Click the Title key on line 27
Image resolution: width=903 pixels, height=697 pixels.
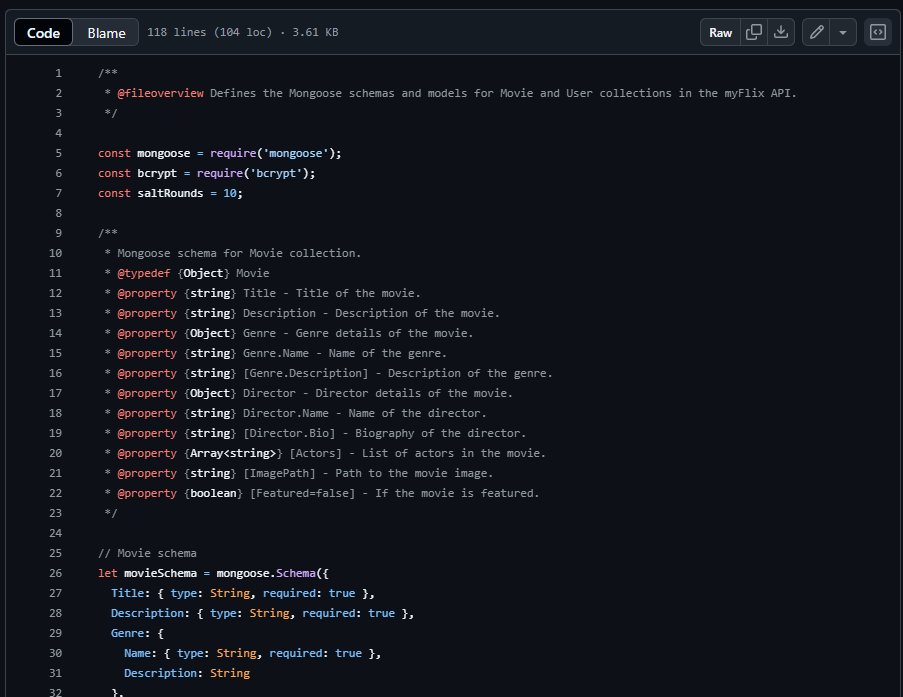(x=127, y=593)
